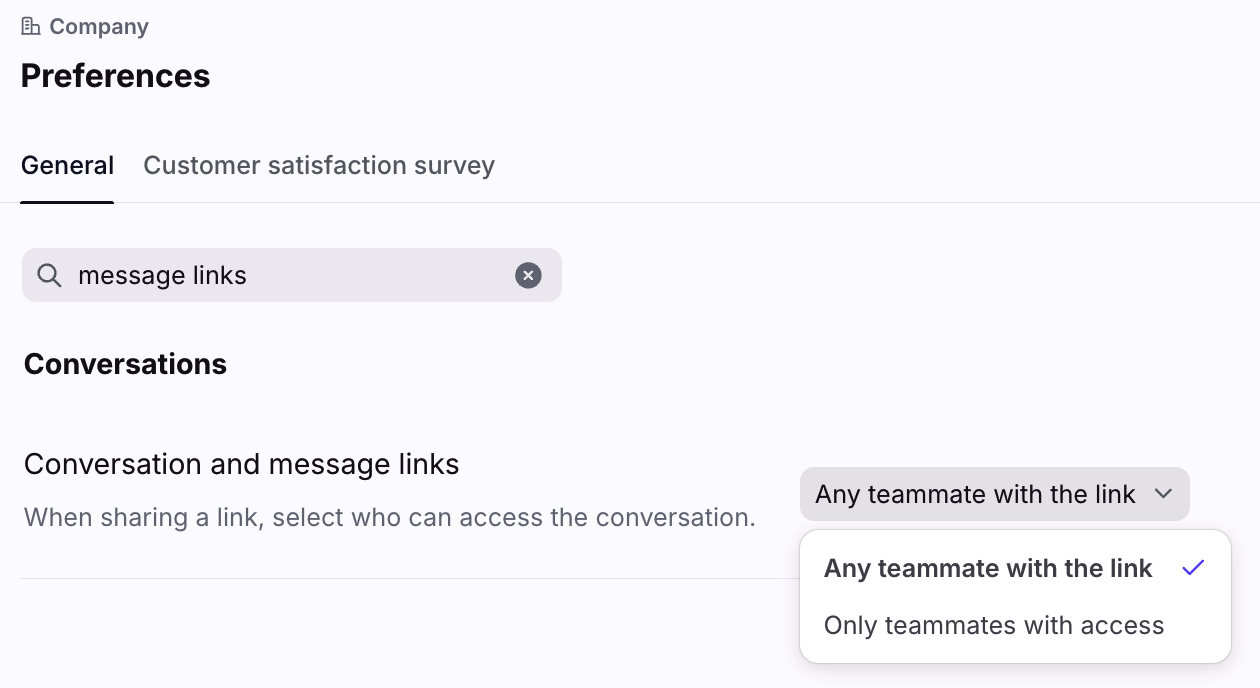
Task: Clear the search with the X icon
Action: click(x=528, y=275)
